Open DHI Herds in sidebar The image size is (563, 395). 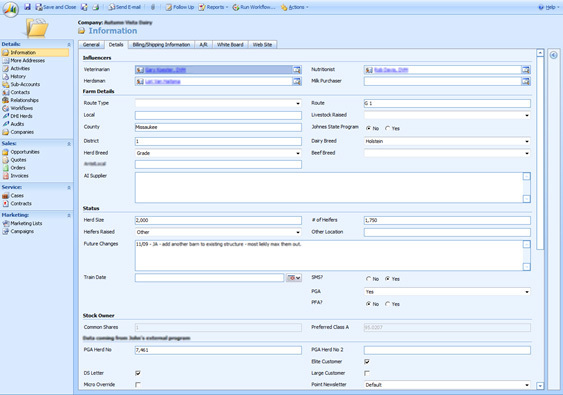point(17,116)
